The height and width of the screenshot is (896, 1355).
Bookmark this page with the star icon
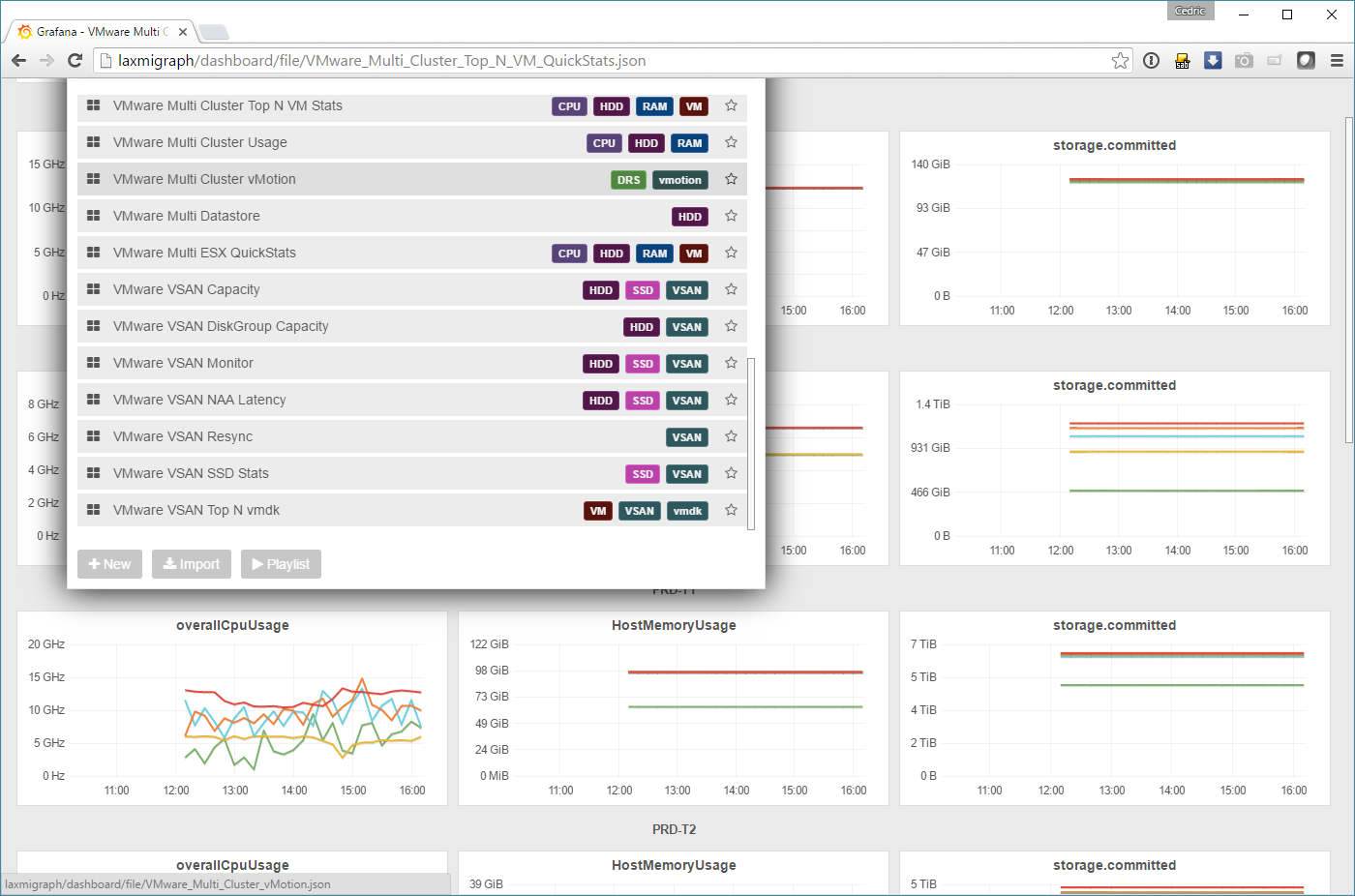click(1120, 61)
